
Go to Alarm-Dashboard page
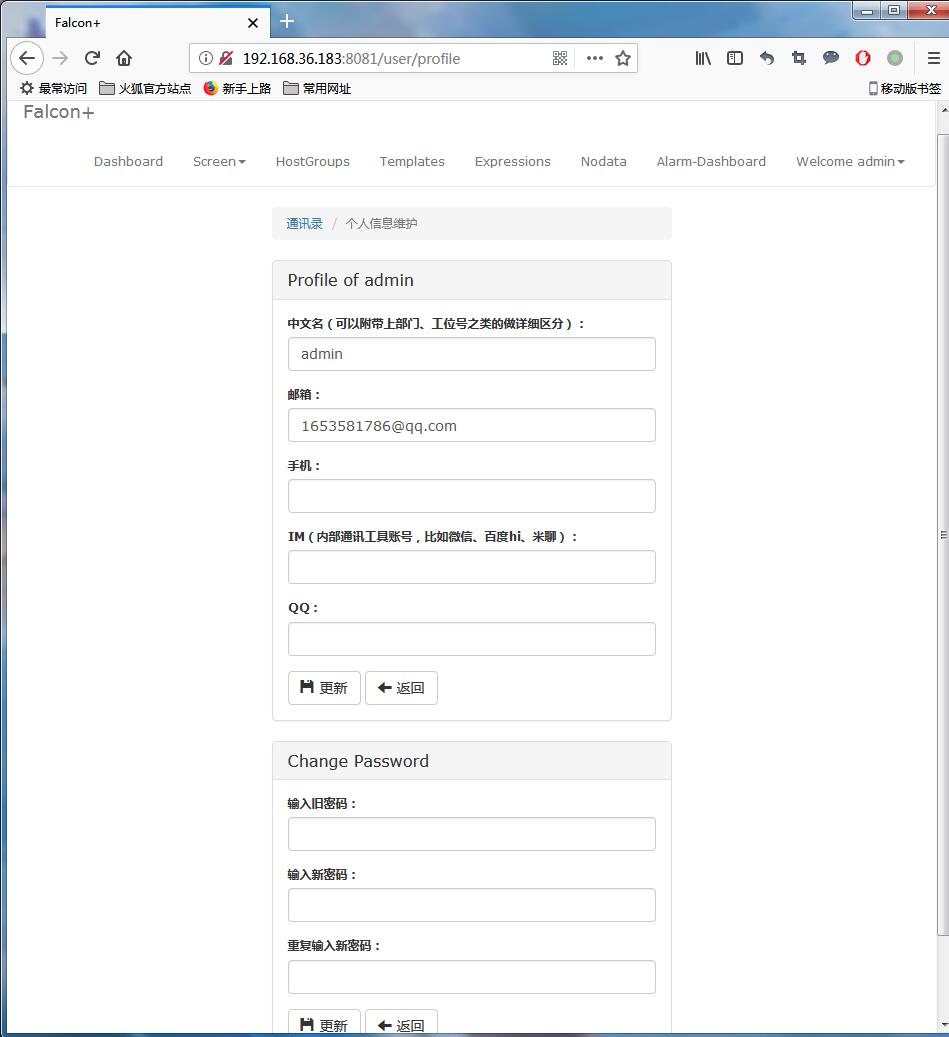coord(711,161)
